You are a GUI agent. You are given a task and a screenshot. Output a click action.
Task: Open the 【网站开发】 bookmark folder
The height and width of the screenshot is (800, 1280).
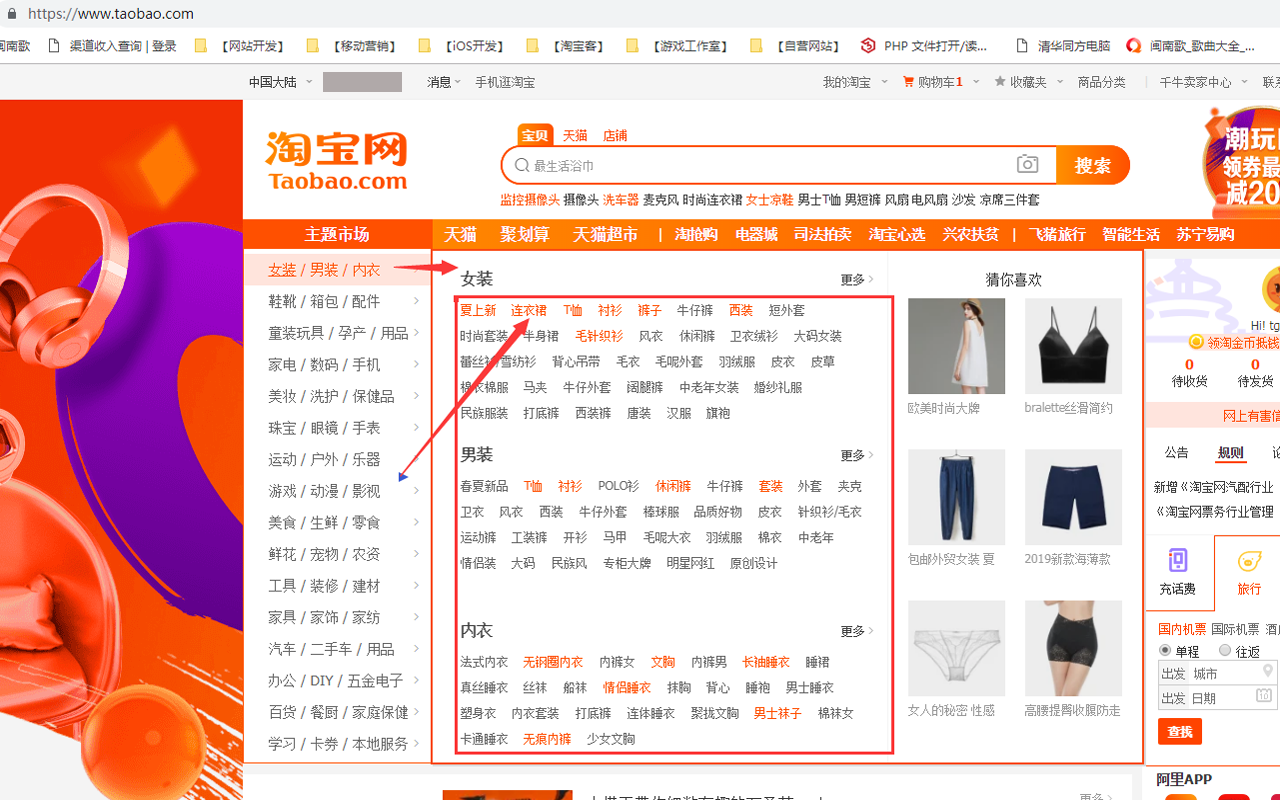[240, 46]
